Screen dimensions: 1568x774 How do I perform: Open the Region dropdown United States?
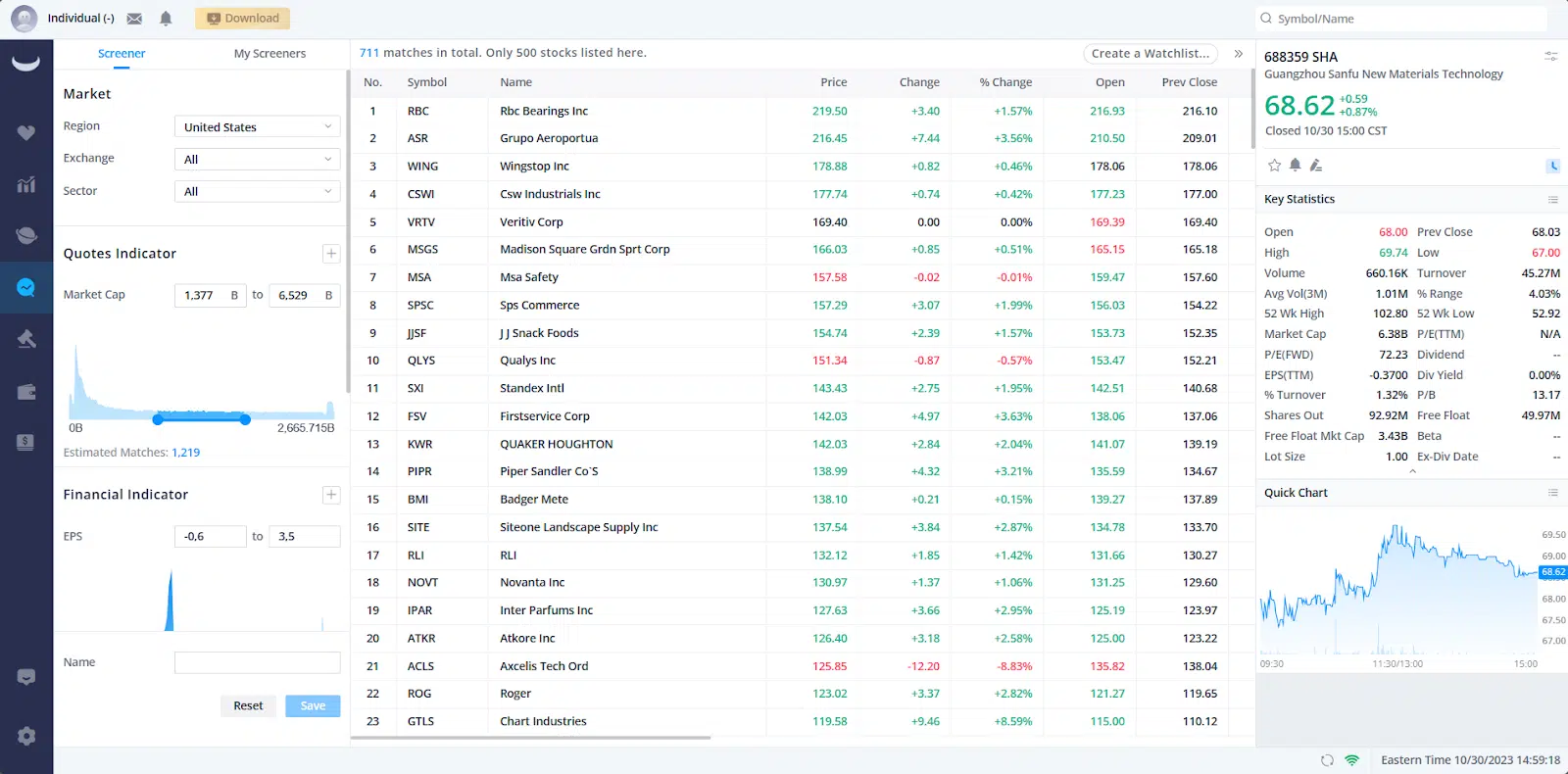point(257,126)
